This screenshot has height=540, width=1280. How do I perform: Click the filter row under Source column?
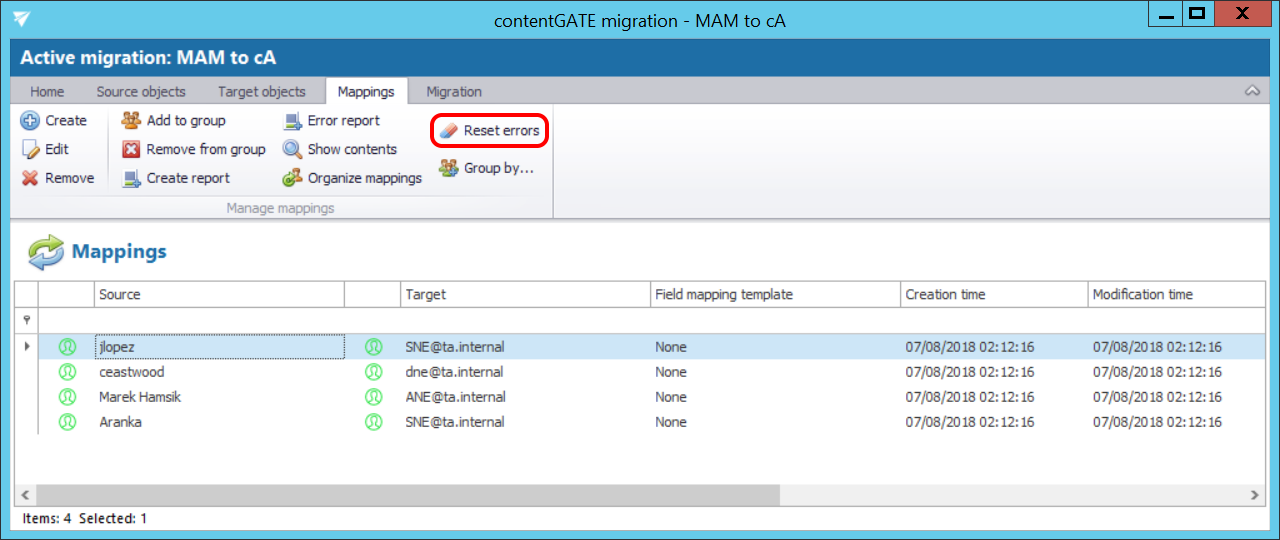coord(219,320)
